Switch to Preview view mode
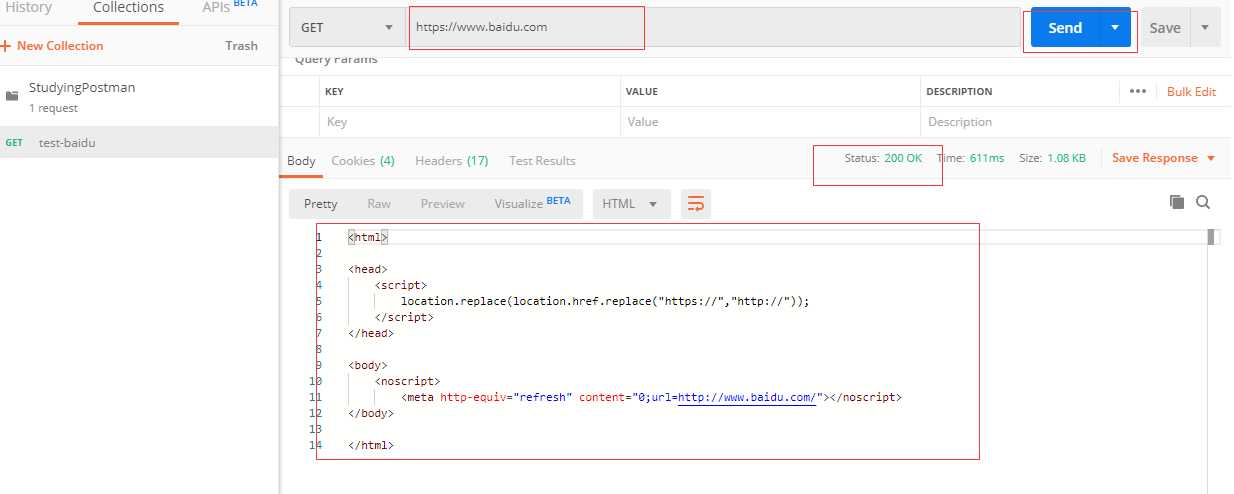Viewport: 1234px width, 494px height. (443, 204)
